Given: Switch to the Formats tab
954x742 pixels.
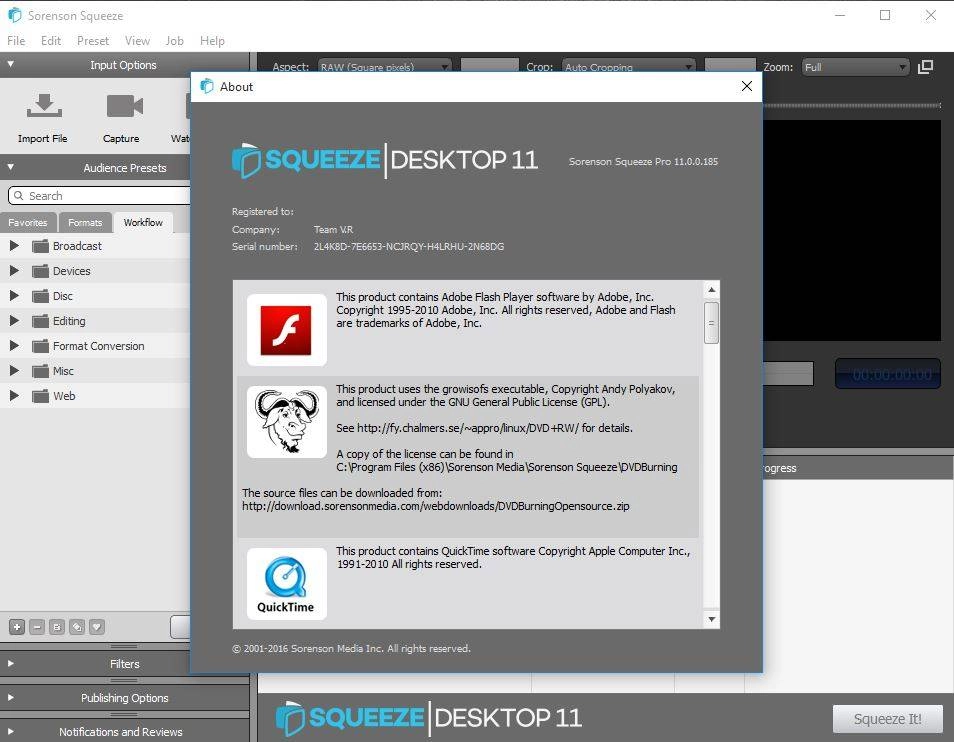Looking at the screenshot, I should [x=85, y=222].
